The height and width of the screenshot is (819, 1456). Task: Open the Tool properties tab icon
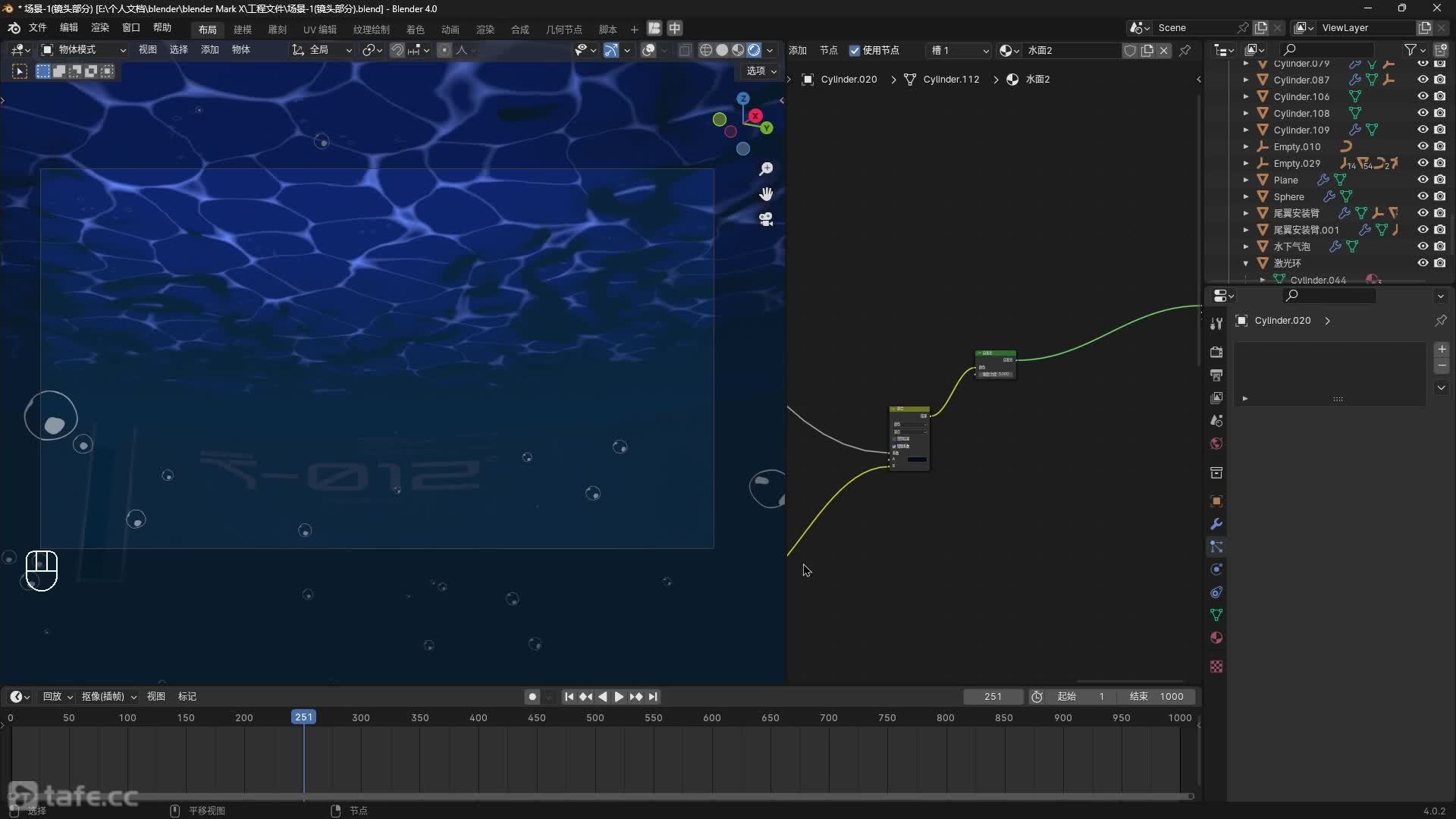1216,324
